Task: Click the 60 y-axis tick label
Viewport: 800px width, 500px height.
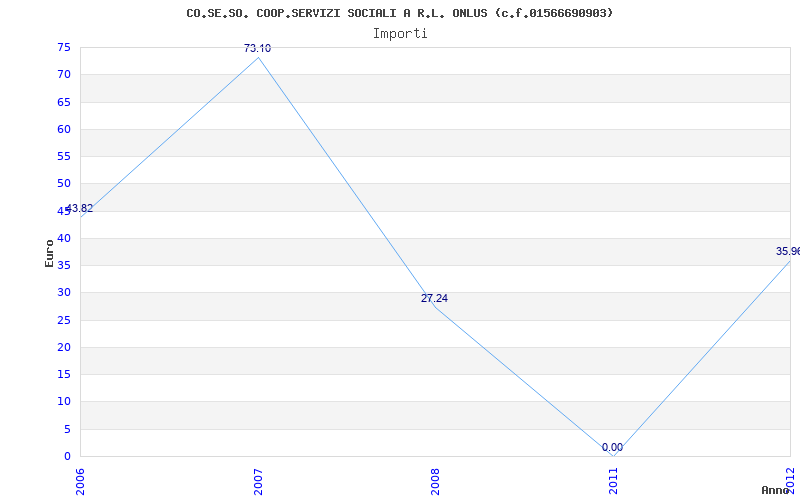Action: click(x=64, y=129)
